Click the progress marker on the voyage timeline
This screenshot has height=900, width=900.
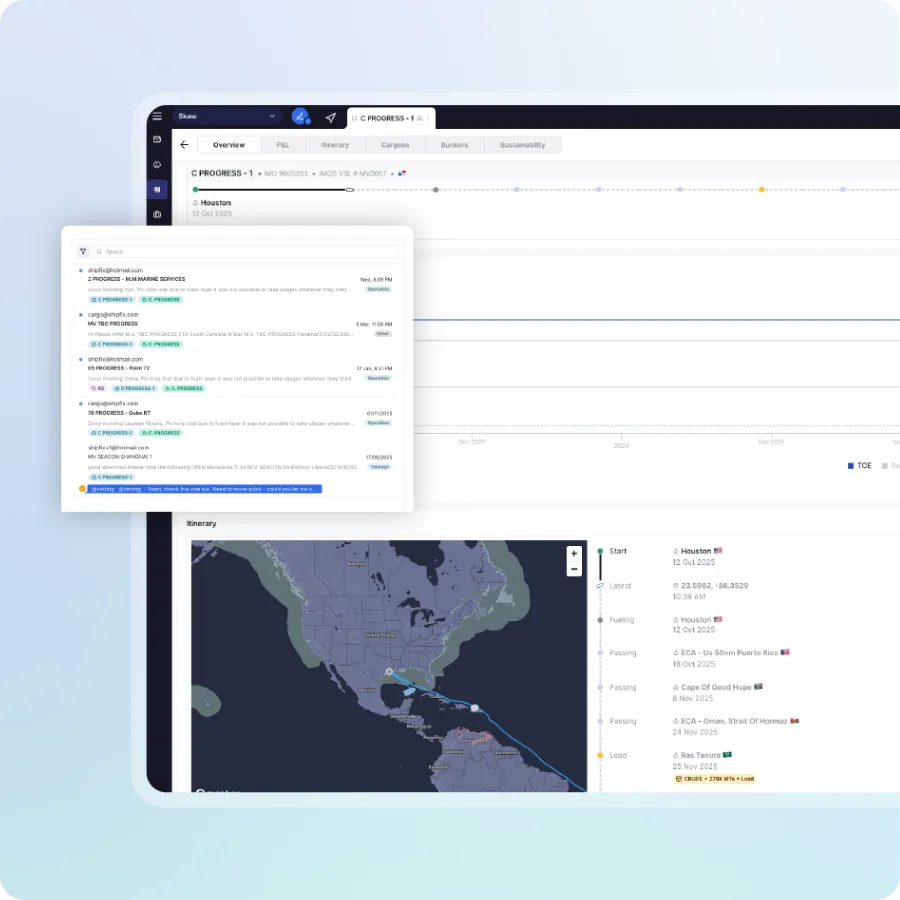[x=349, y=189]
